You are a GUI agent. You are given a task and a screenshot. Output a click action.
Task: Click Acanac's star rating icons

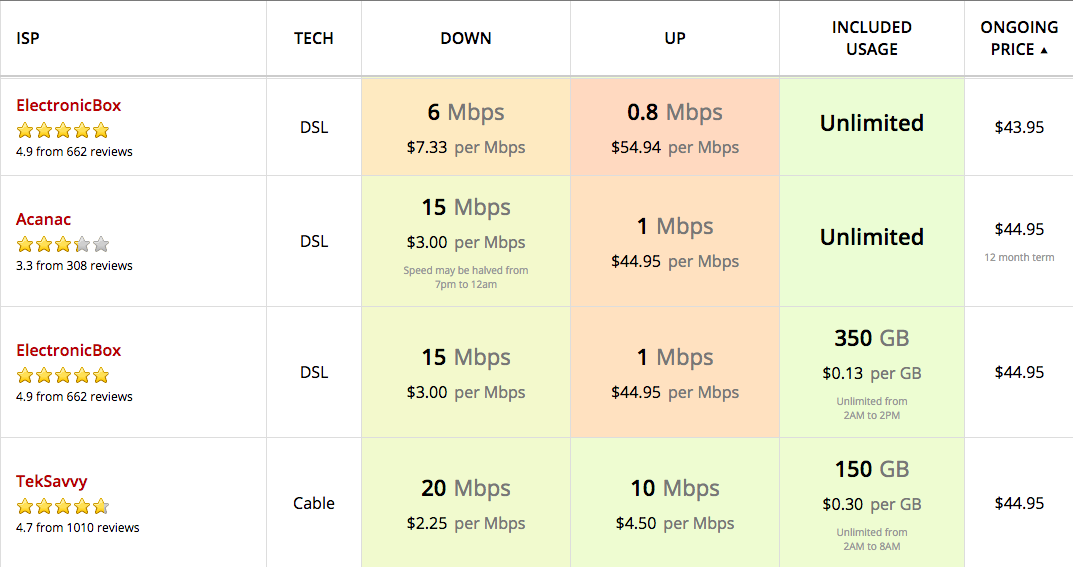click(63, 244)
